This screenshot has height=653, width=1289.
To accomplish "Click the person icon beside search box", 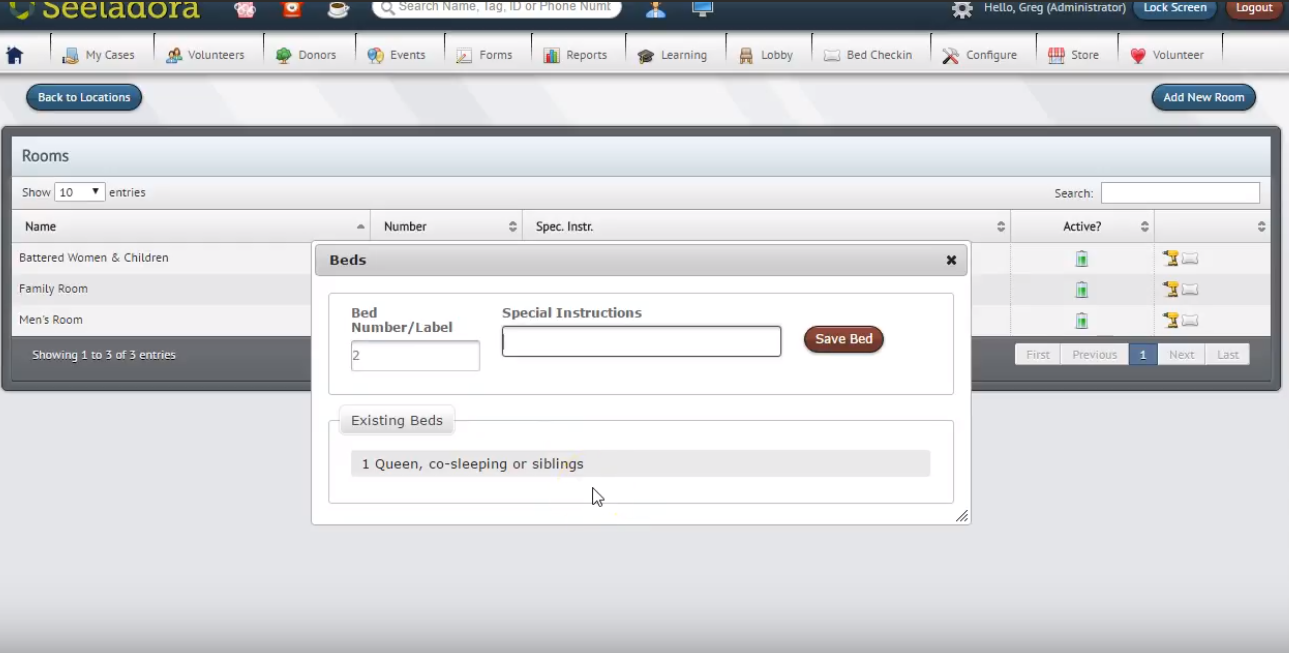I will [655, 10].
